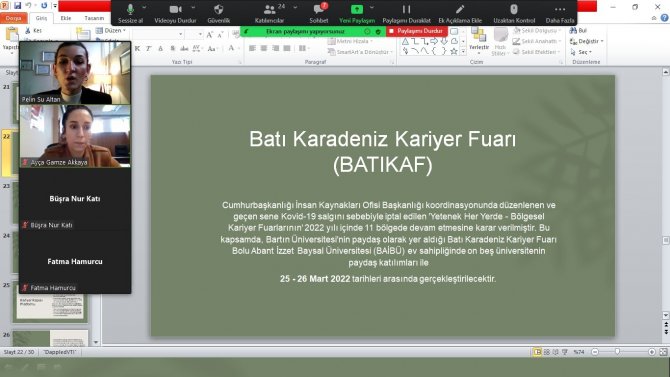Open Ek Açıklama Ekle annotation pencil
670x377 pixels.
coord(460,13)
